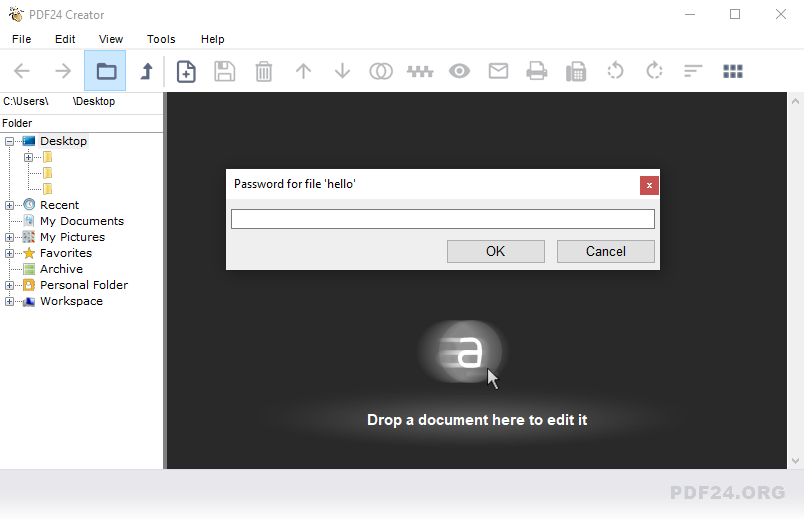Select Recent in the folder tree
Screen dimensions: 804x519
tap(59, 205)
